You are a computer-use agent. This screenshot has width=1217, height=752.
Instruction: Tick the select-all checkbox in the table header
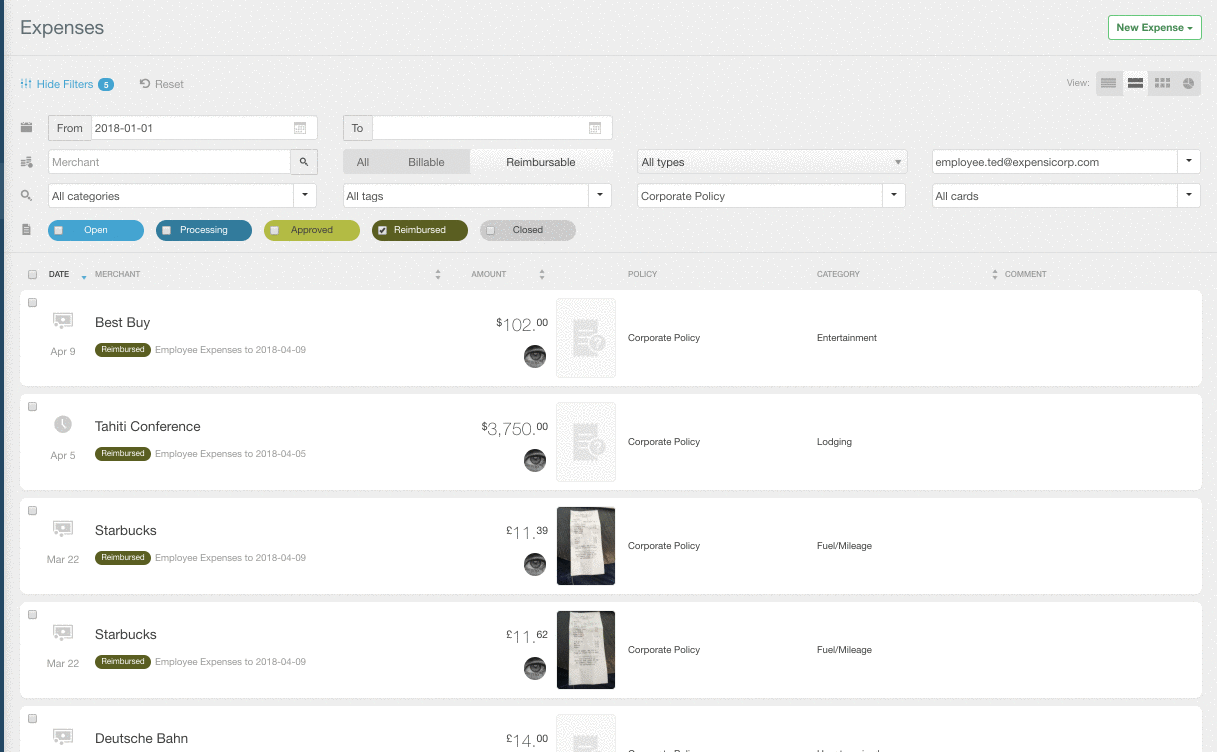pos(33,274)
